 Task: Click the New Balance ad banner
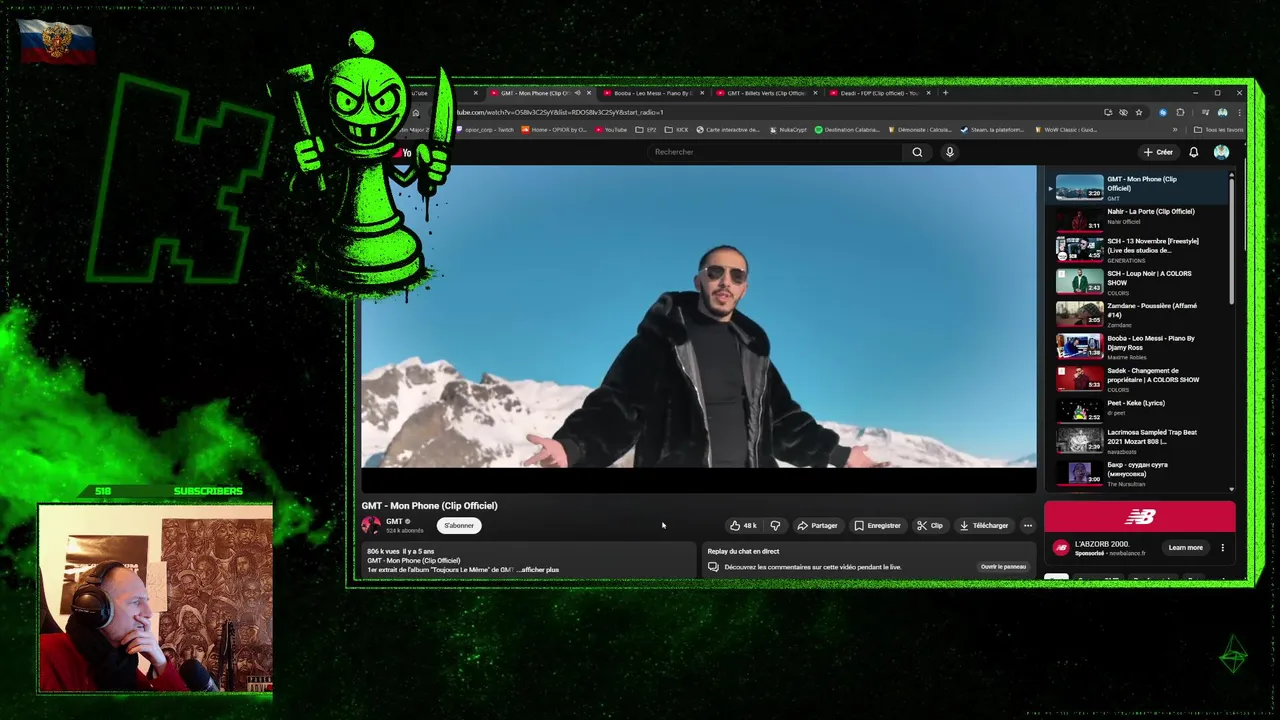(1140, 517)
